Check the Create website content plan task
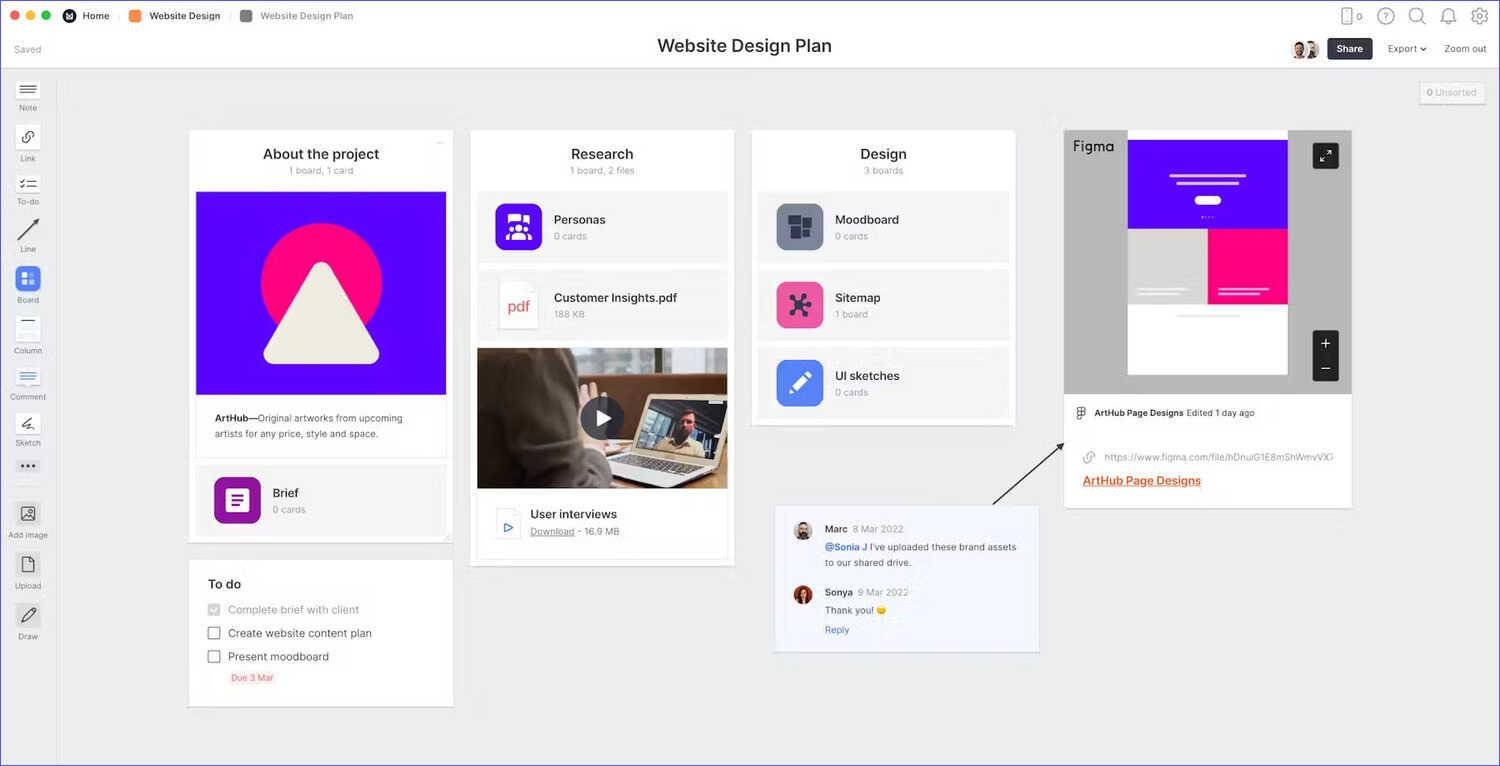 click(214, 632)
